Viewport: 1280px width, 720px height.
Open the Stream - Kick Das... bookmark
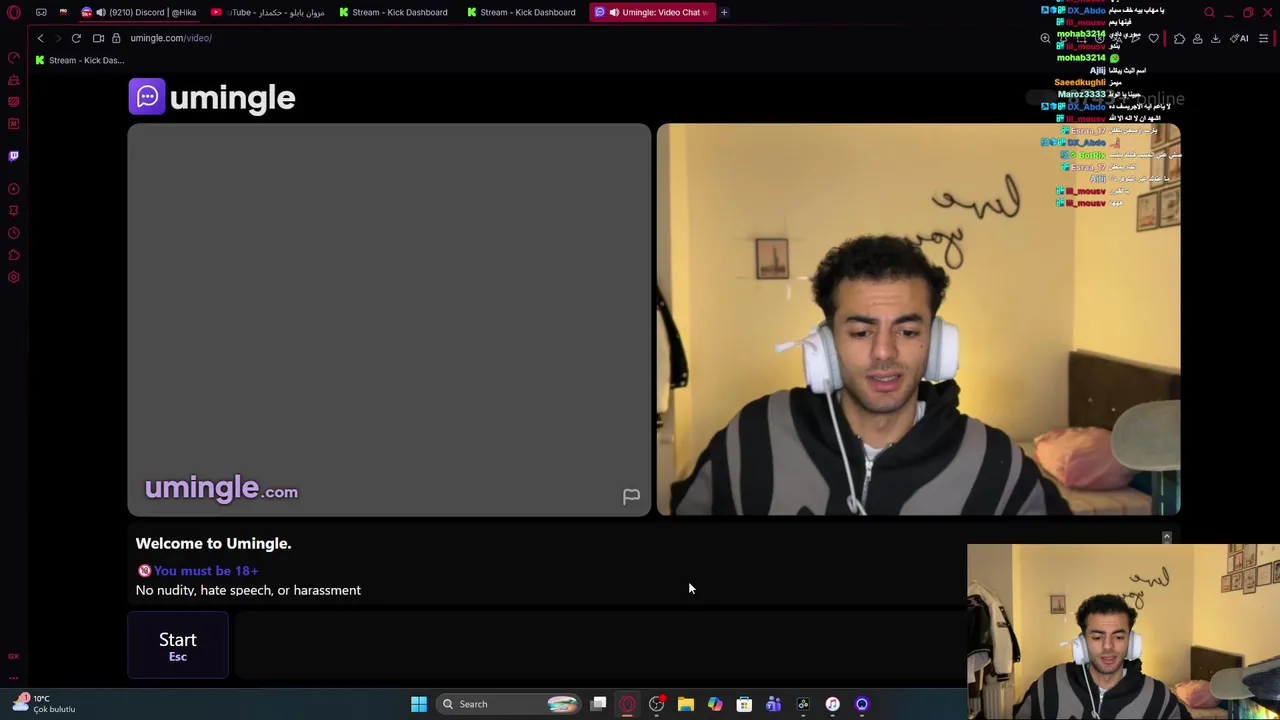pos(79,60)
